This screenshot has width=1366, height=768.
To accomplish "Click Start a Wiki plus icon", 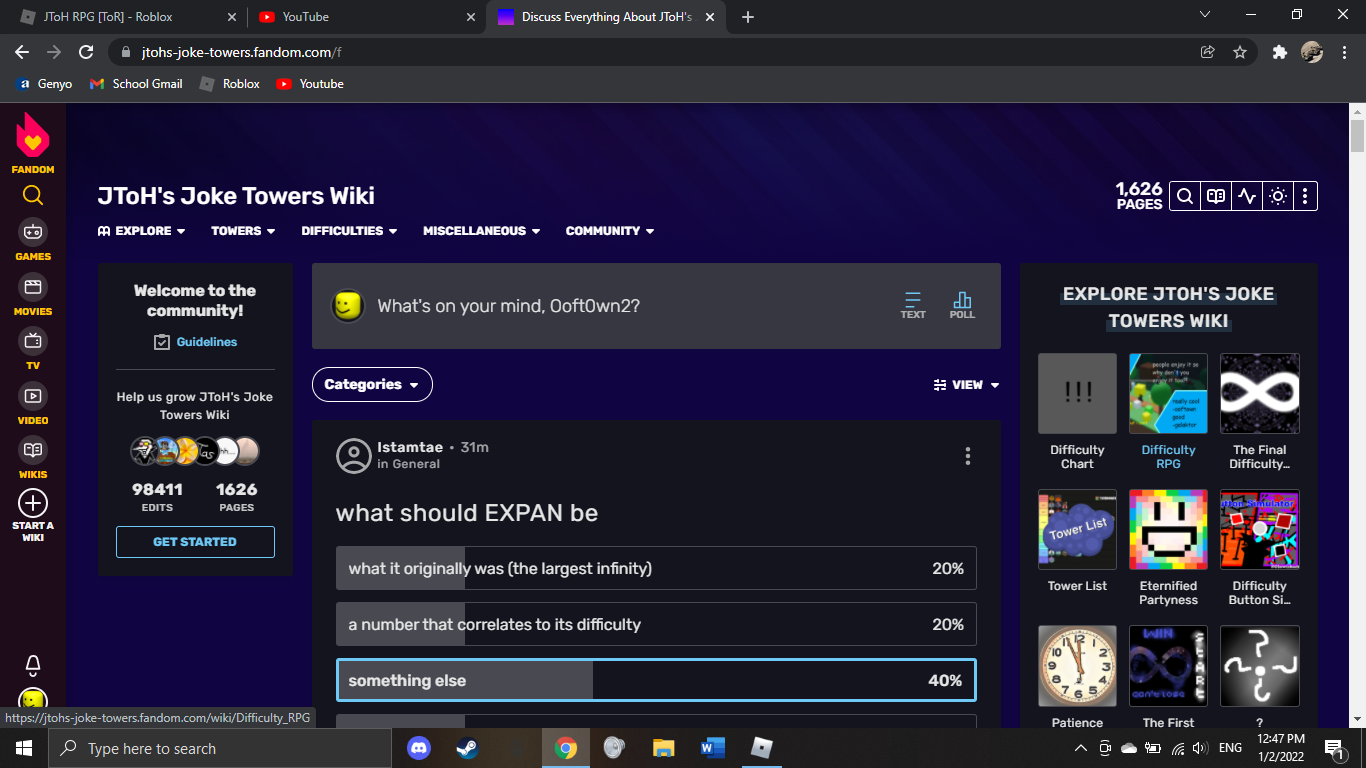I will click(33, 503).
